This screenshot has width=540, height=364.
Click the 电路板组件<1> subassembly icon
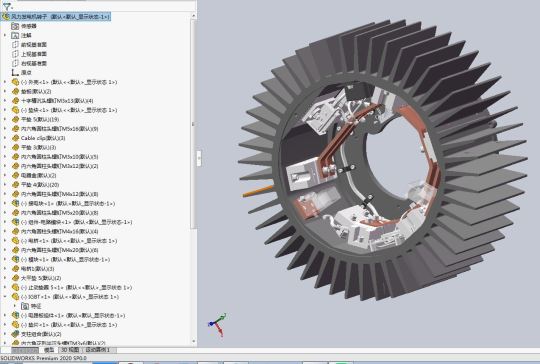tap(15, 315)
